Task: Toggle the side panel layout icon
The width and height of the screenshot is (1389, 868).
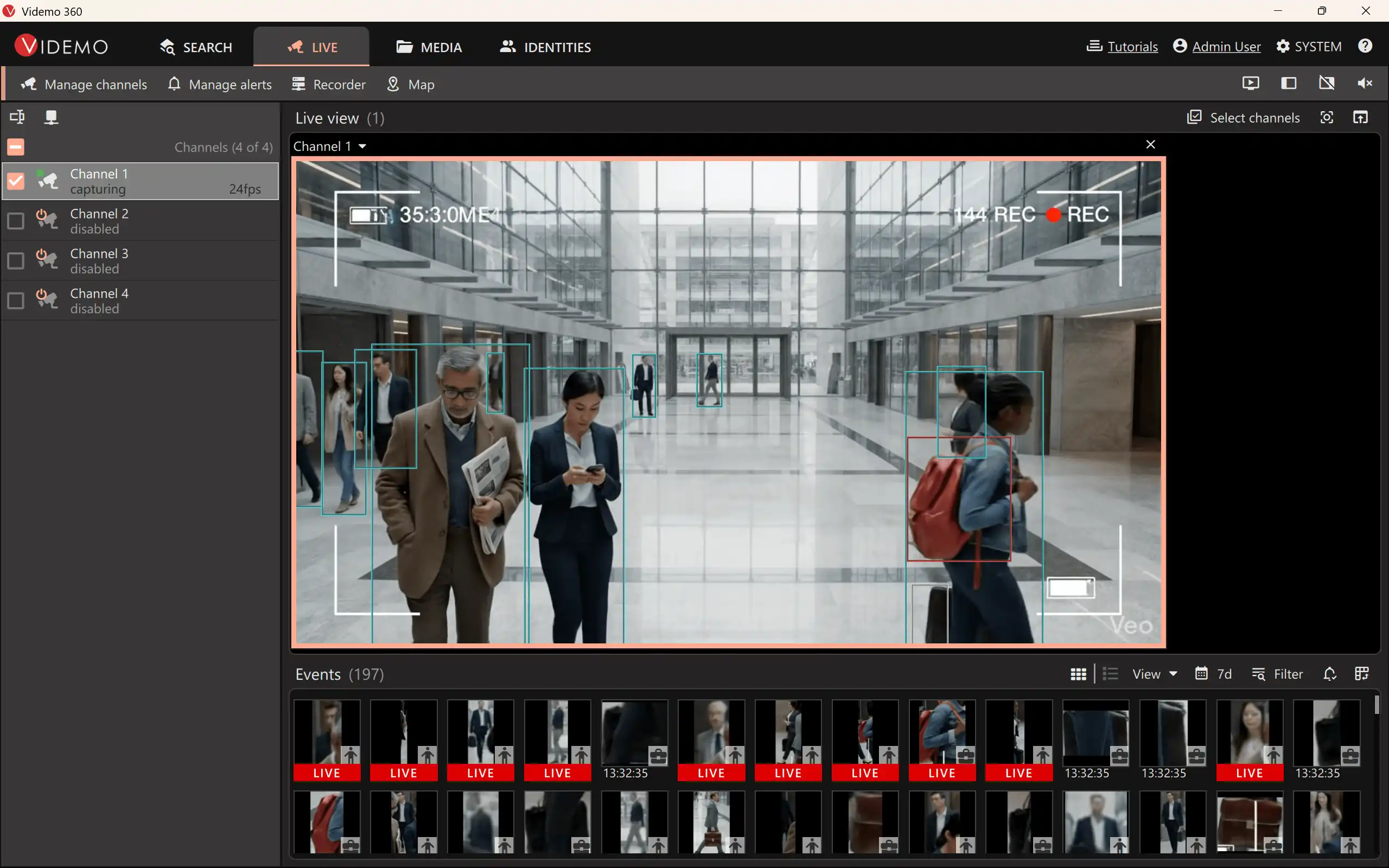Action: point(1289,83)
